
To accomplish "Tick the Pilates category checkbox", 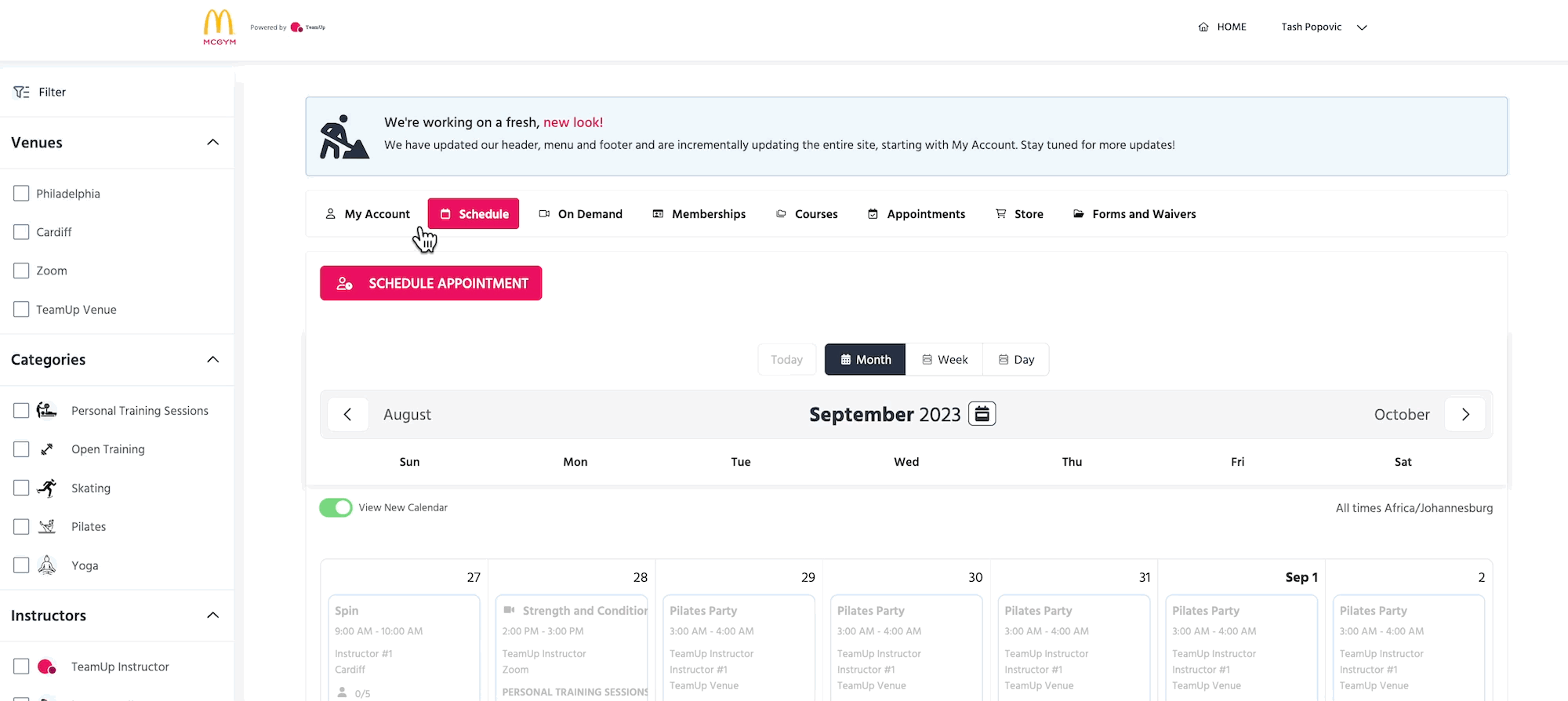I will [x=21, y=527].
